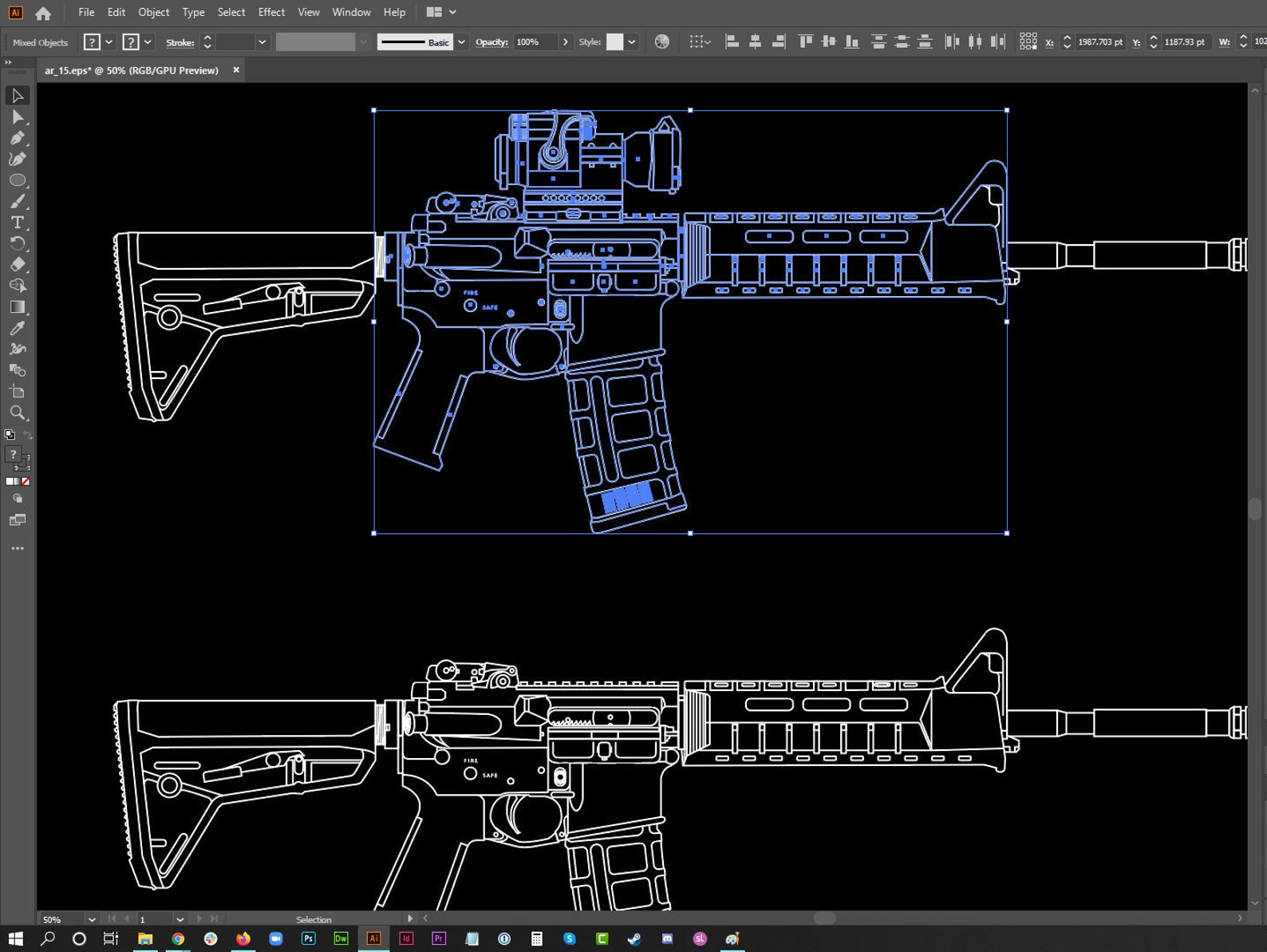This screenshot has width=1267, height=952.
Task: Select the Artboard tool
Action: click(x=18, y=392)
